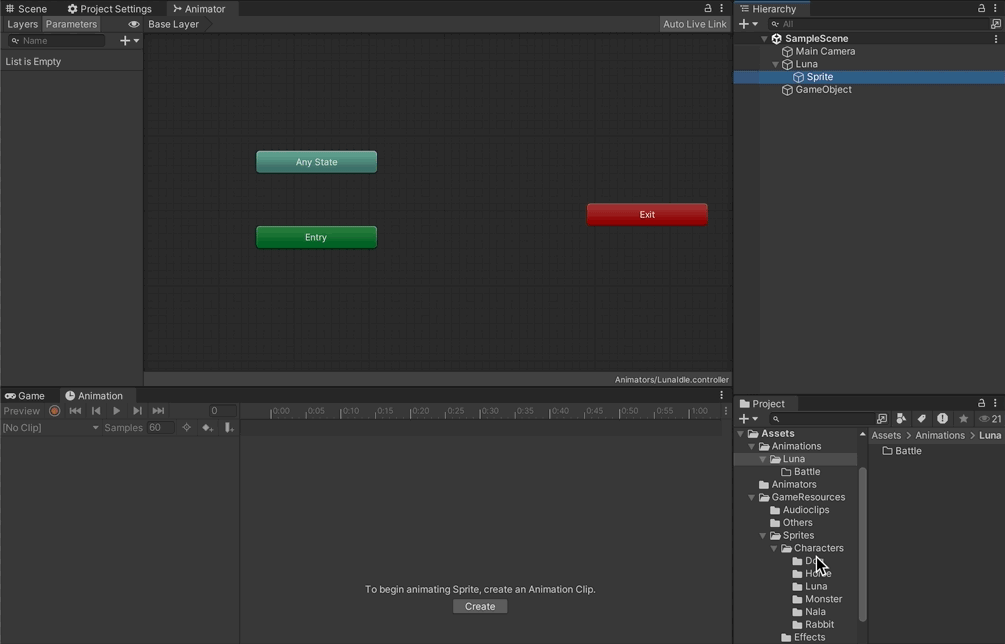This screenshot has height=644, width=1005.
Task: Open SampleScene options kebab menu
Action: 995,38
